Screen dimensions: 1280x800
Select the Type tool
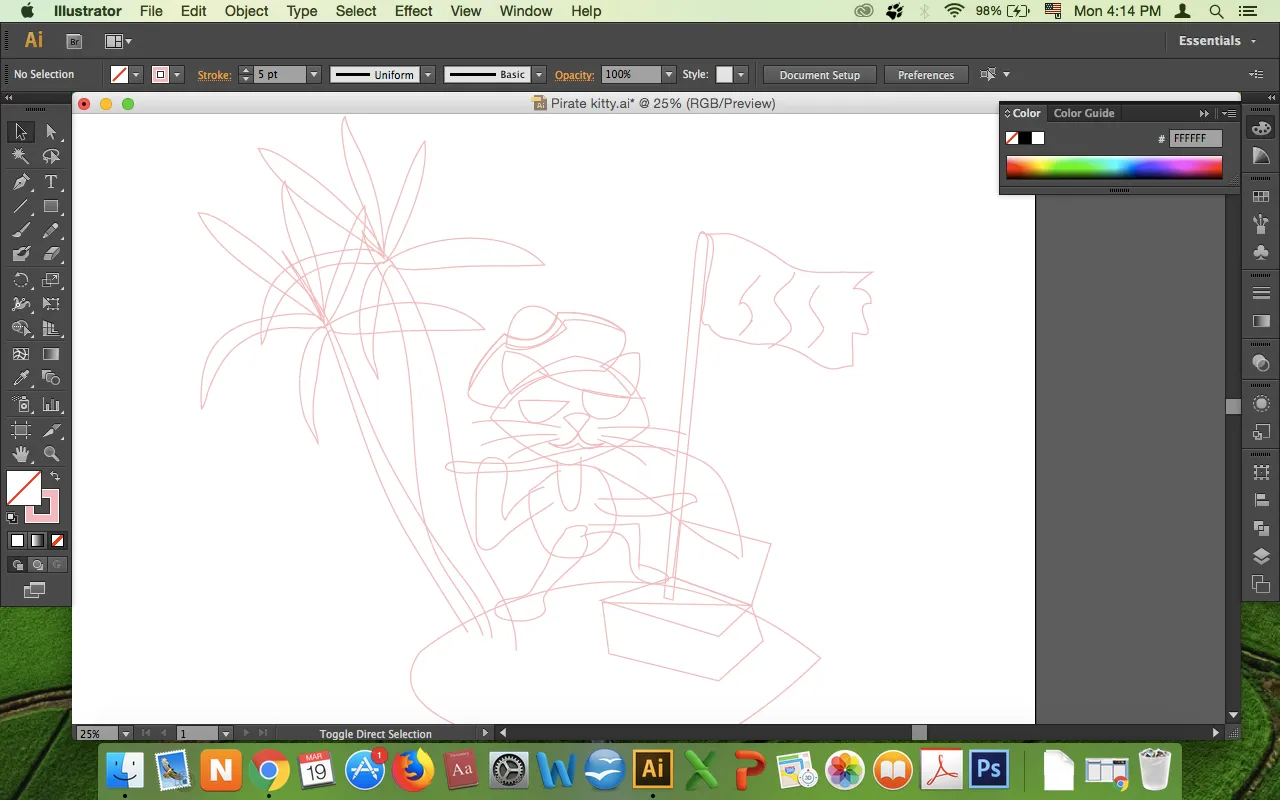[x=52, y=182]
